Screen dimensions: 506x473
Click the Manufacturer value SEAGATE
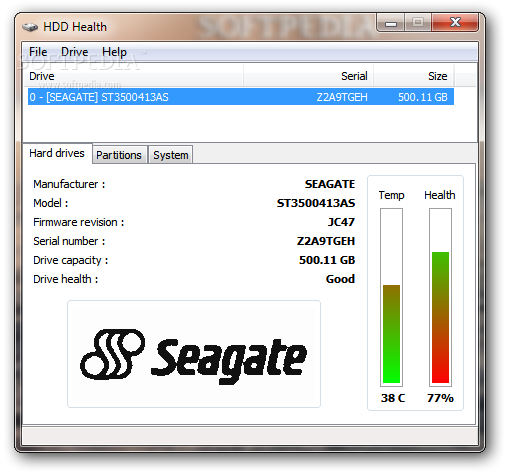[x=330, y=184]
